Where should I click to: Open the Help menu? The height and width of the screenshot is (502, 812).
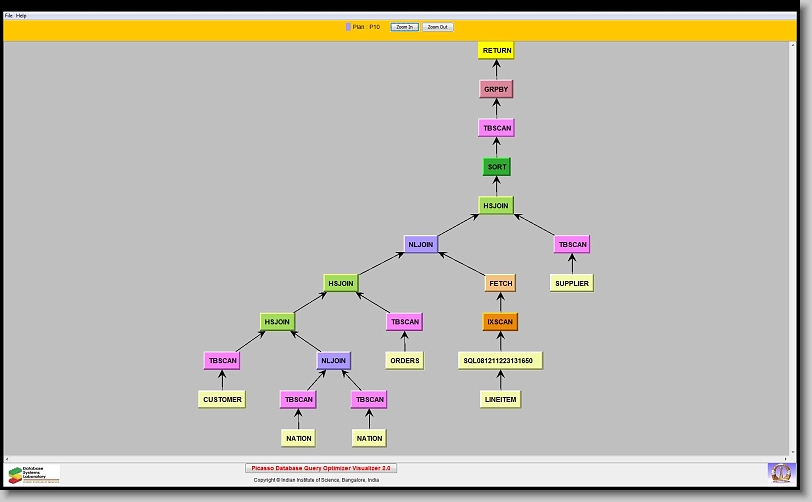click(x=22, y=16)
